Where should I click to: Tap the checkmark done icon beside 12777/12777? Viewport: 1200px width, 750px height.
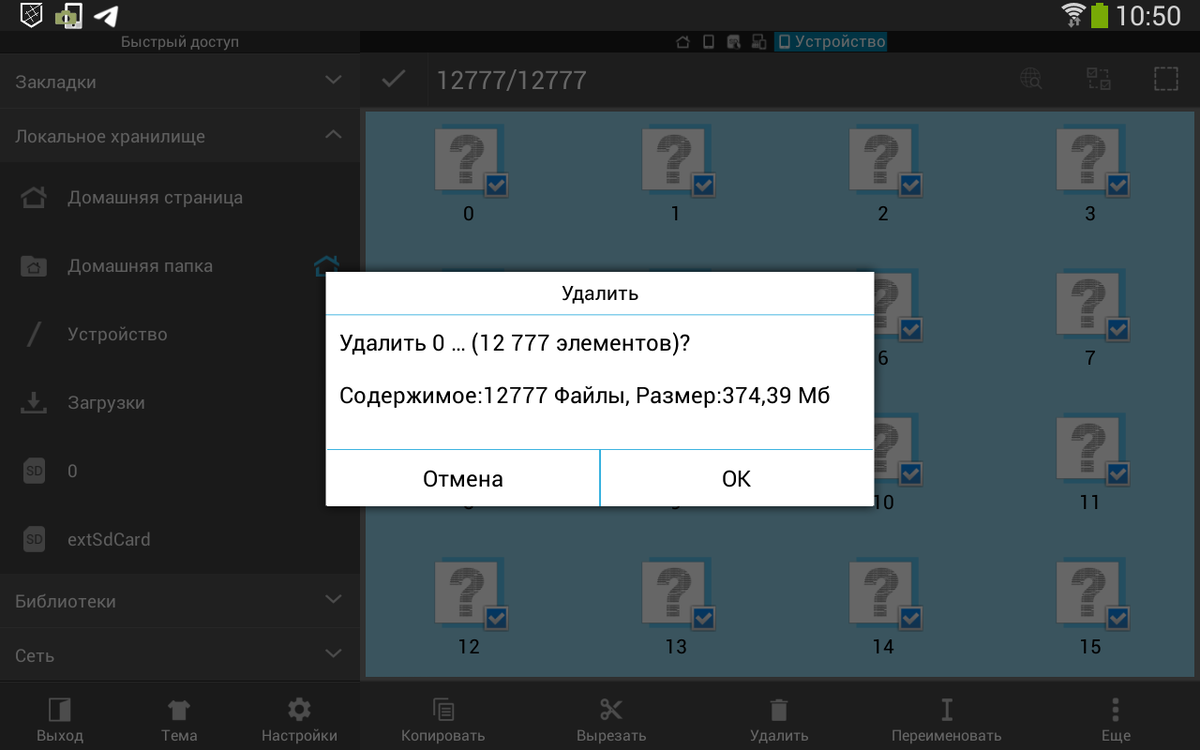point(393,80)
